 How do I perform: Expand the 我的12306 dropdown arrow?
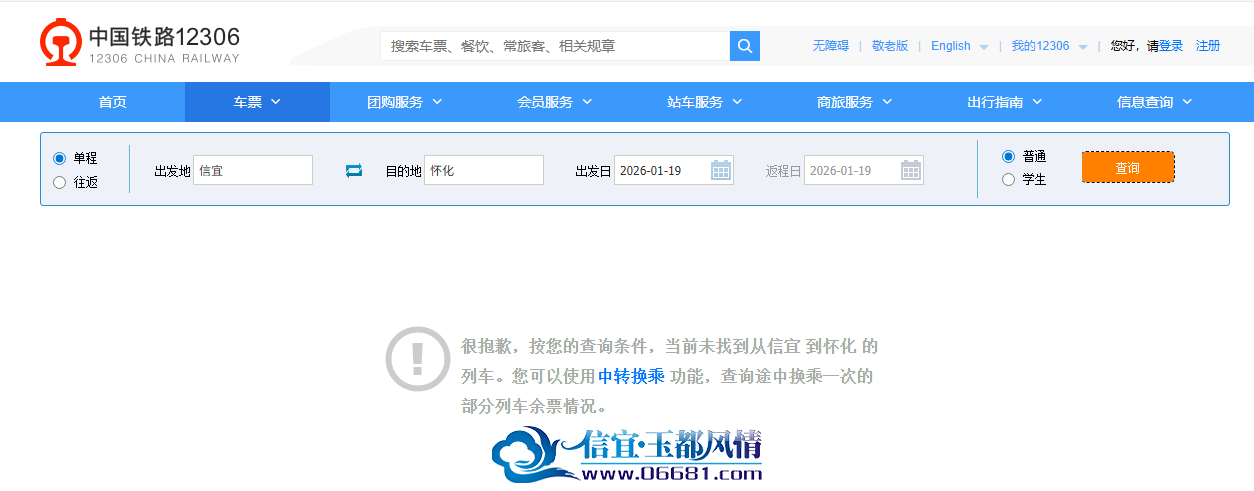point(1083,47)
